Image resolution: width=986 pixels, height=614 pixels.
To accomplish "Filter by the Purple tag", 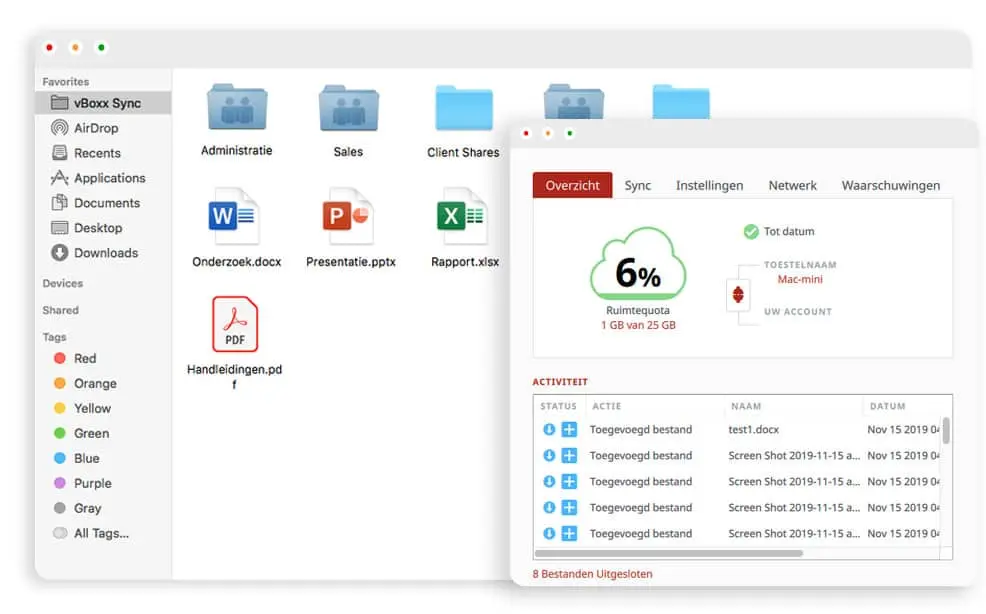I will point(92,483).
